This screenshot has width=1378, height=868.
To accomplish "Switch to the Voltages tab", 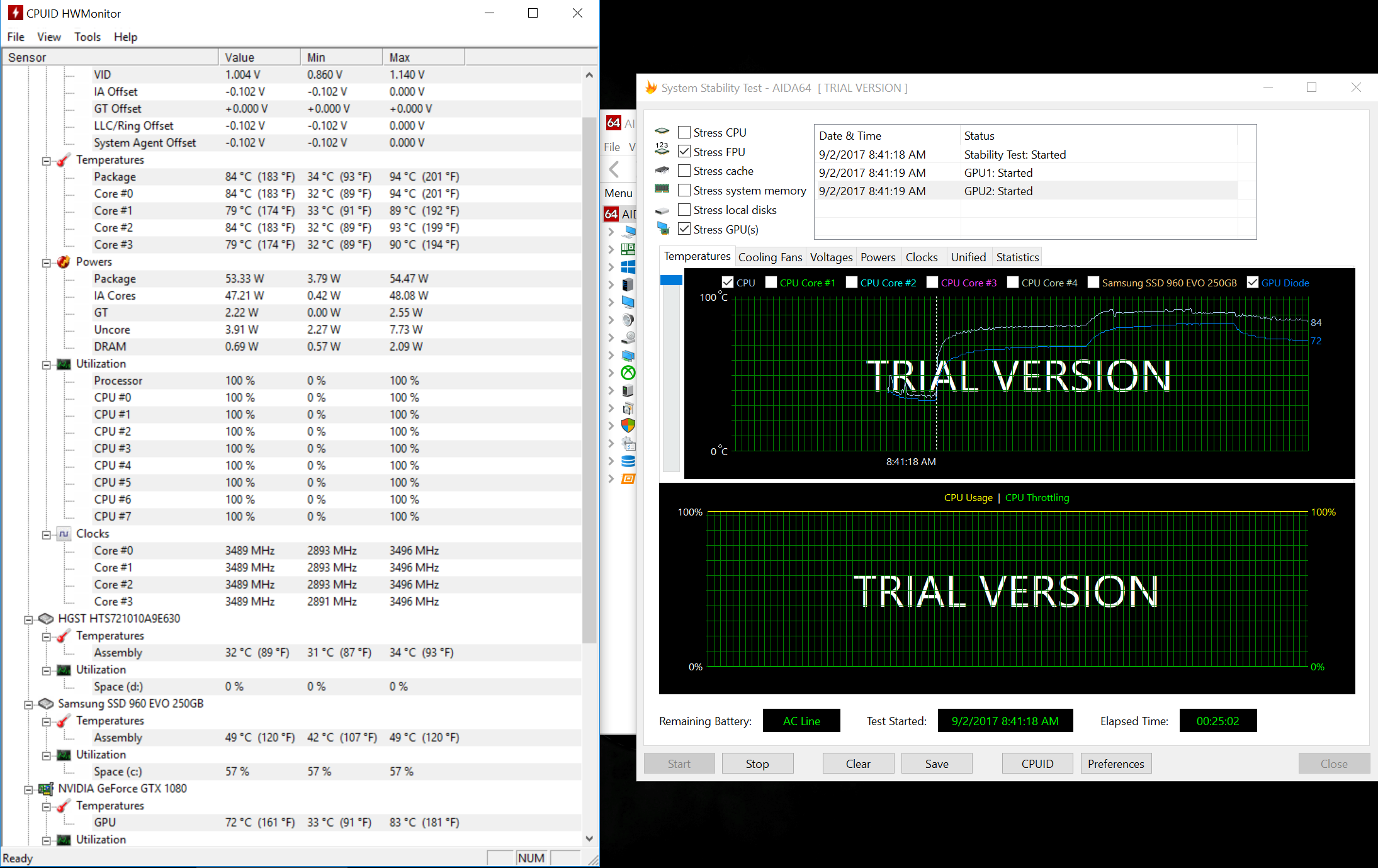I will tap(831, 257).
